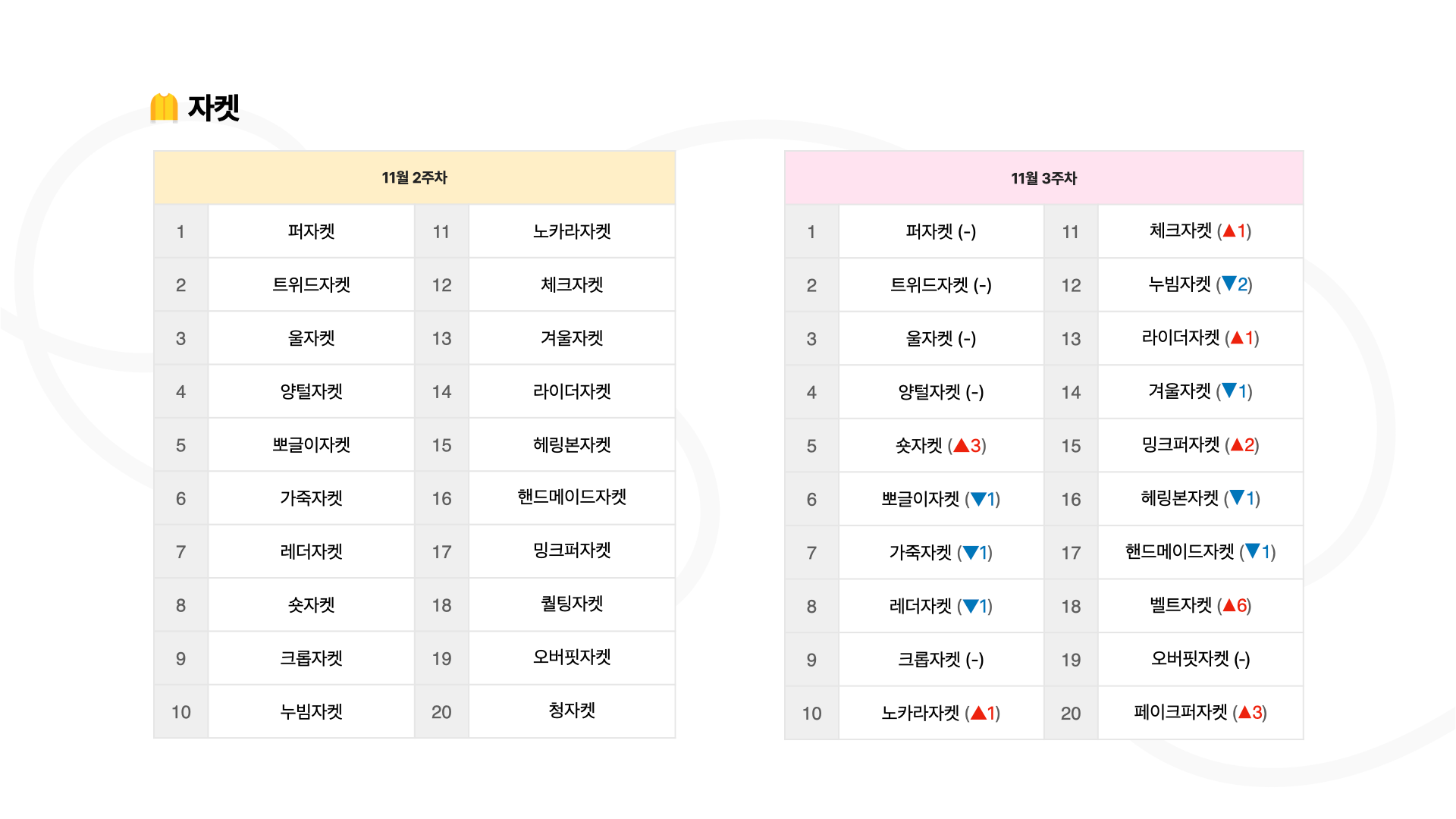Click the blue down arrow beside 누빔자켓
This screenshot has width=1456, height=819.
[1229, 284]
